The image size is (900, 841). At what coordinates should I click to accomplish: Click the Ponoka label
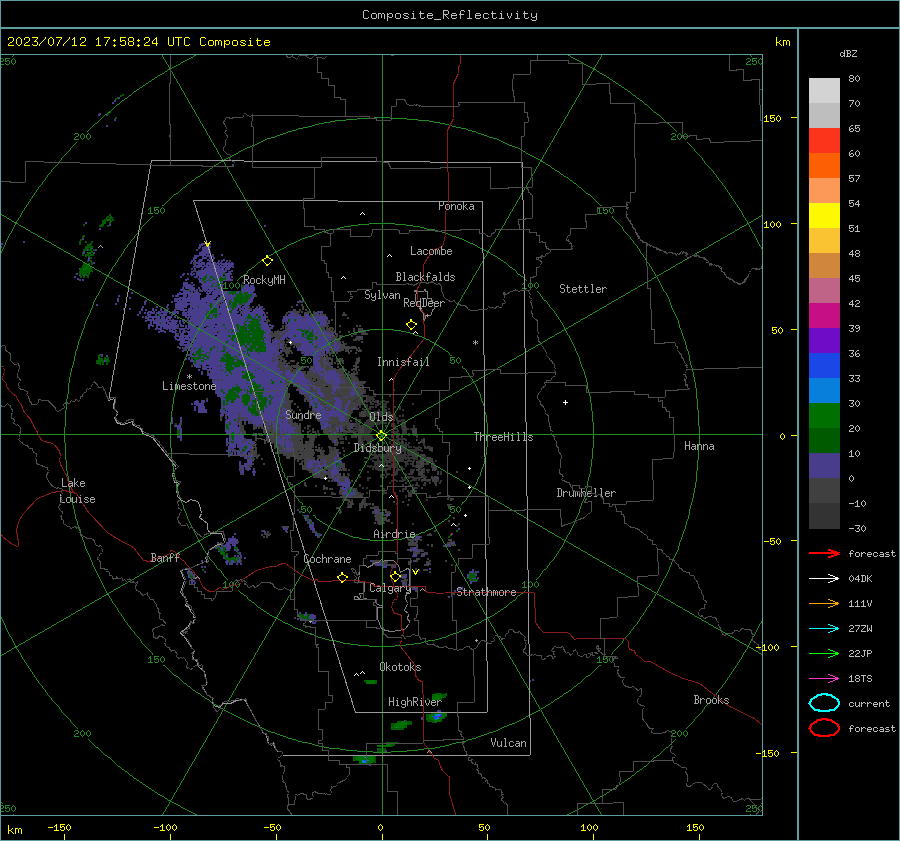coord(456,206)
